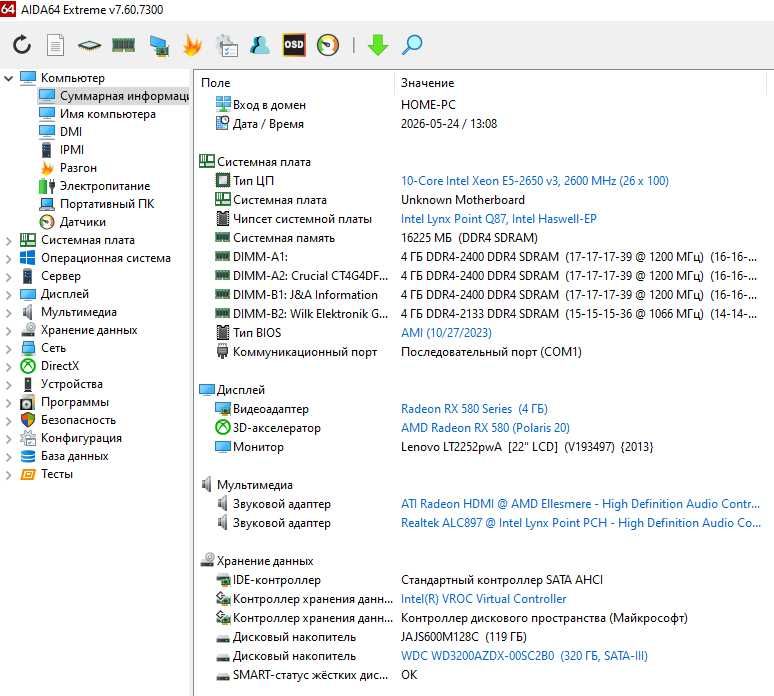This screenshot has height=696, width=774.
Task: Open Intel(R) VROC Virtual Controller link
Action: [483, 599]
